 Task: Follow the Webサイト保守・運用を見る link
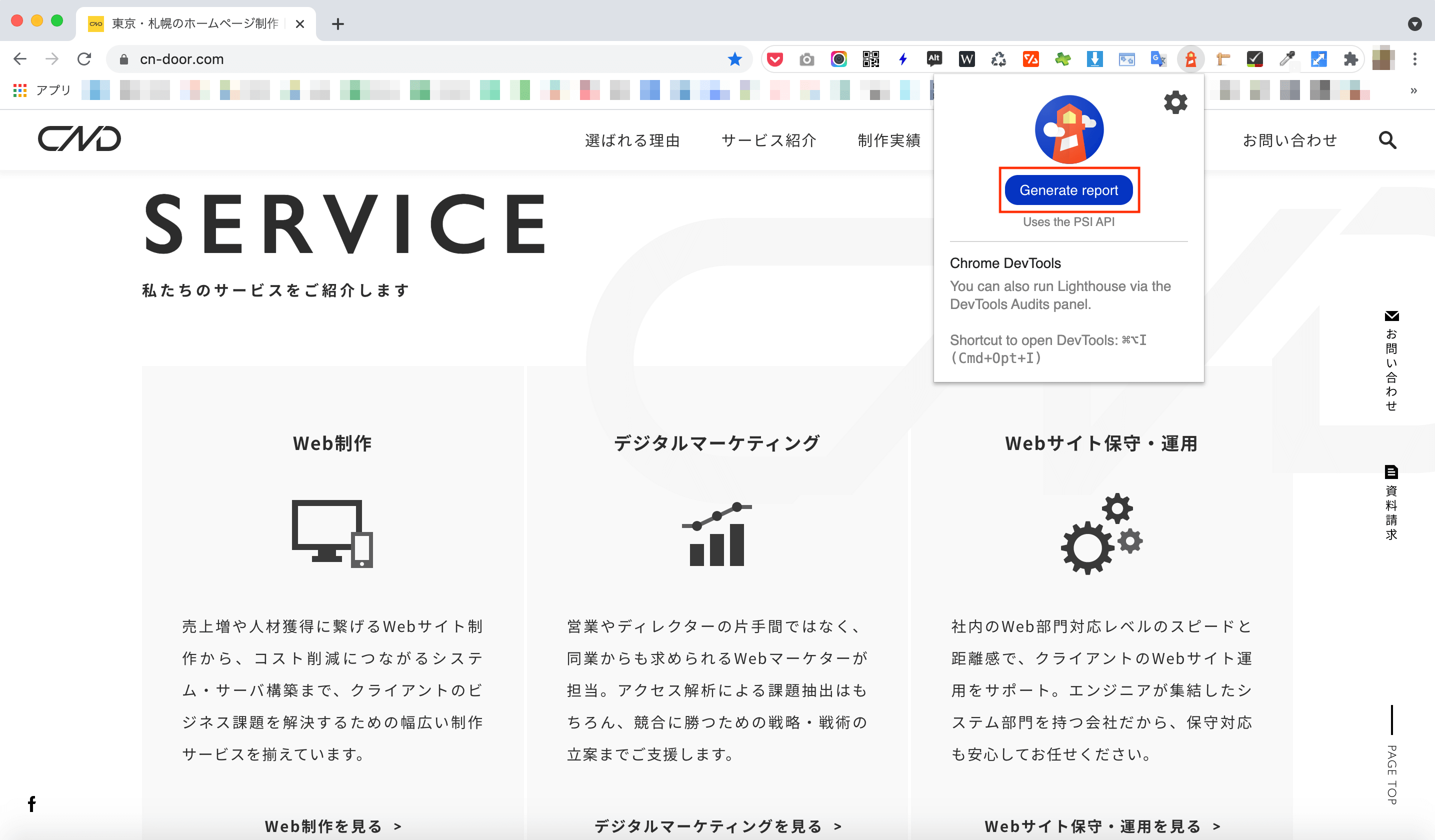pos(1102,826)
